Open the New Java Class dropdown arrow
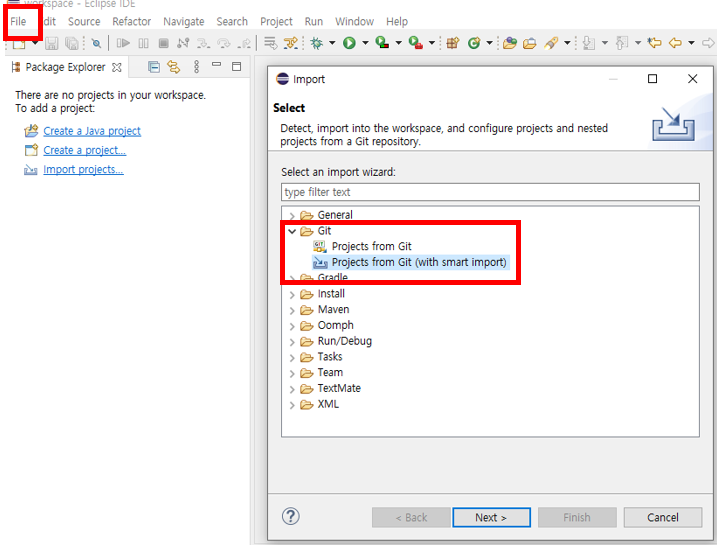This screenshot has height=545, width=717. click(489, 43)
